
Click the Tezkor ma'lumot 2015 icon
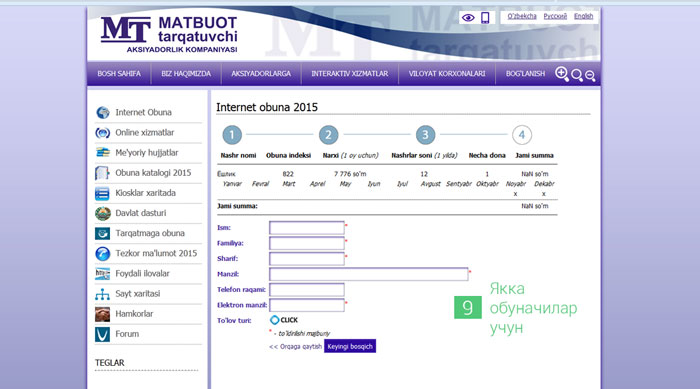103,254
